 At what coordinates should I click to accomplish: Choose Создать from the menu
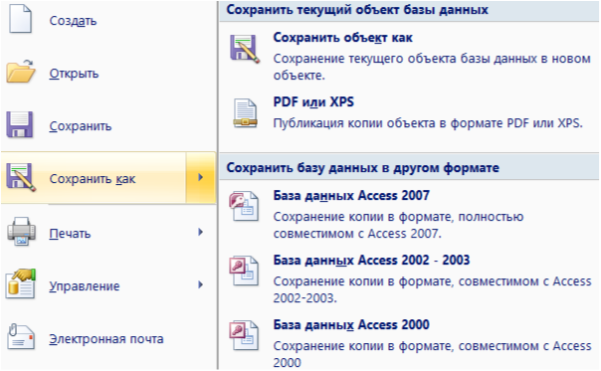73,21
